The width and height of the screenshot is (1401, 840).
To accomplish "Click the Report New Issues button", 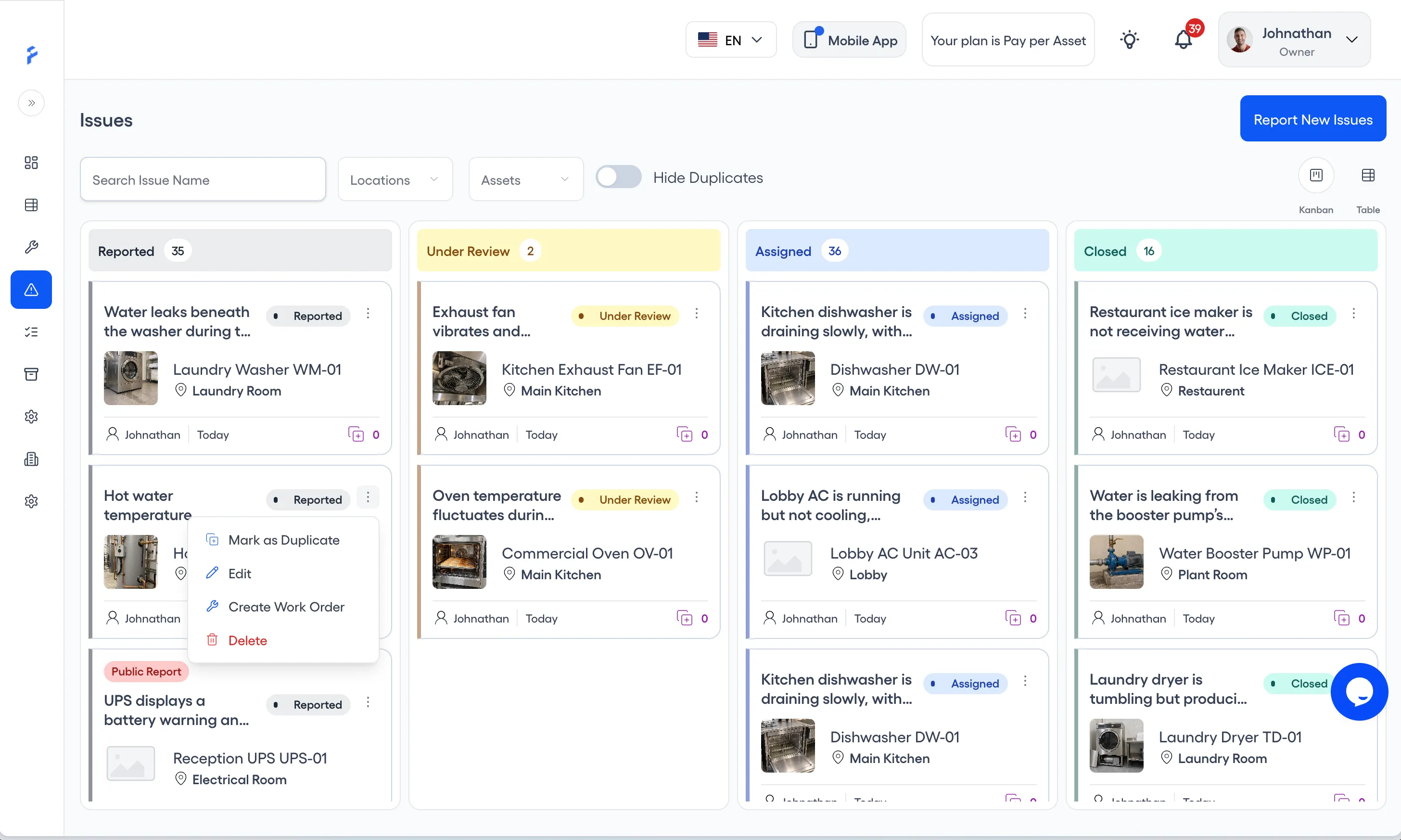I will tap(1312, 119).
